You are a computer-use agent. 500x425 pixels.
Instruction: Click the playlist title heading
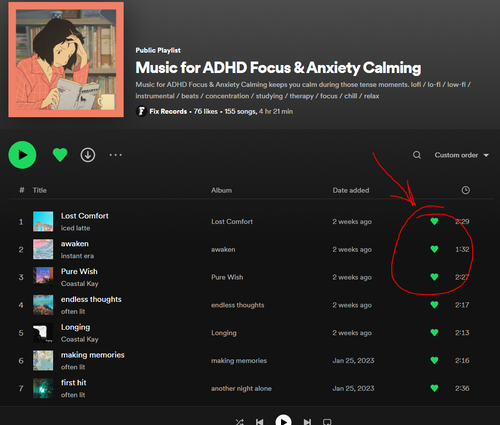[278, 68]
